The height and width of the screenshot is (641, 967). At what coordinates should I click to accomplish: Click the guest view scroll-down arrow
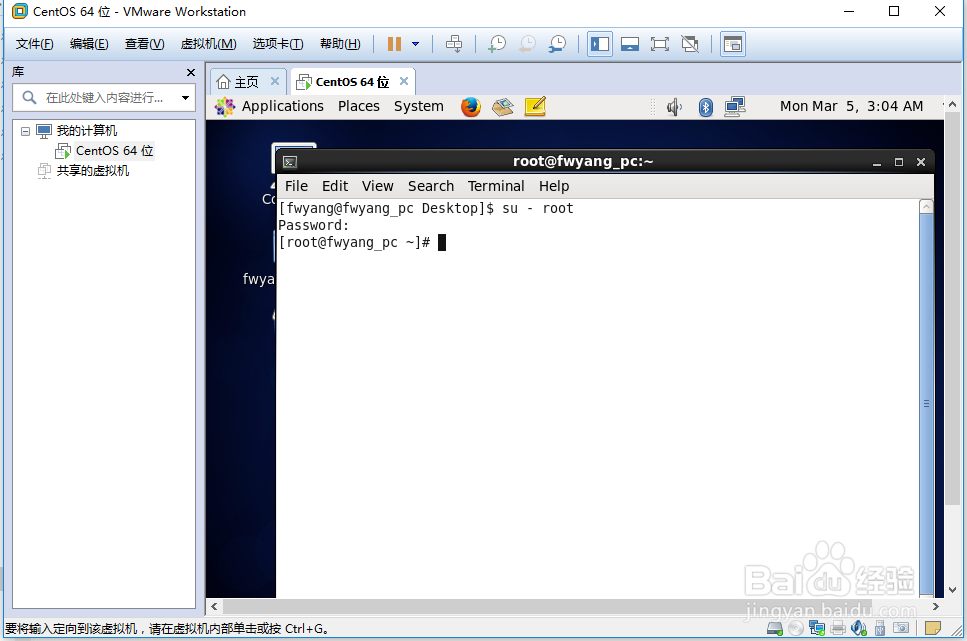(x=952, y=590)
